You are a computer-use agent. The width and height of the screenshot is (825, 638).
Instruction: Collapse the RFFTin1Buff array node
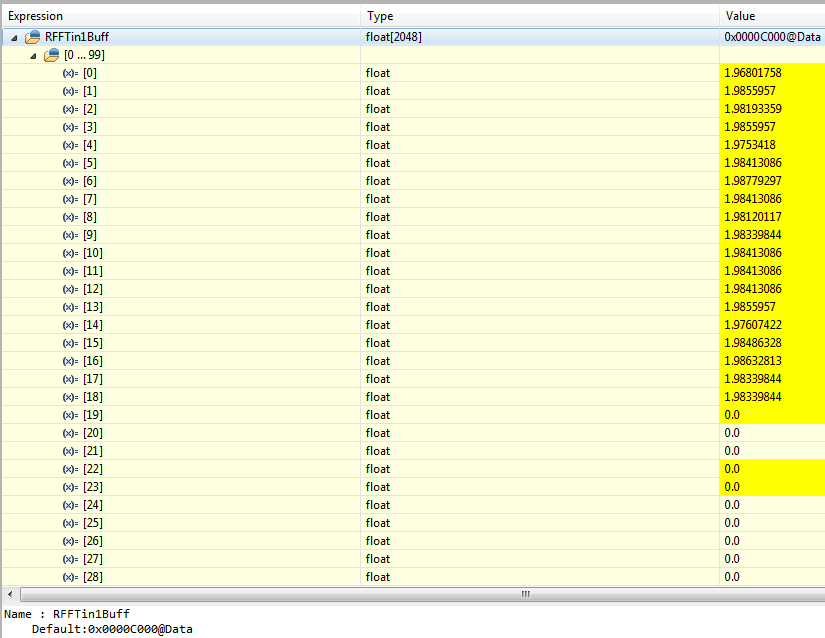14,38
